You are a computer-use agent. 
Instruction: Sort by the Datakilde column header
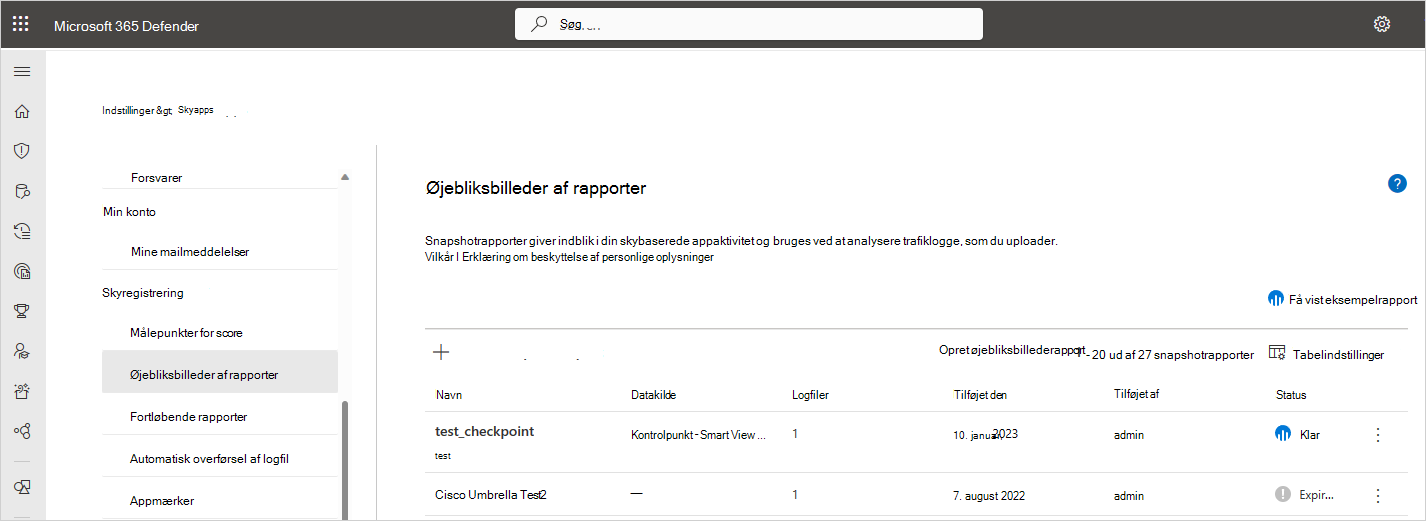[654, 395]
